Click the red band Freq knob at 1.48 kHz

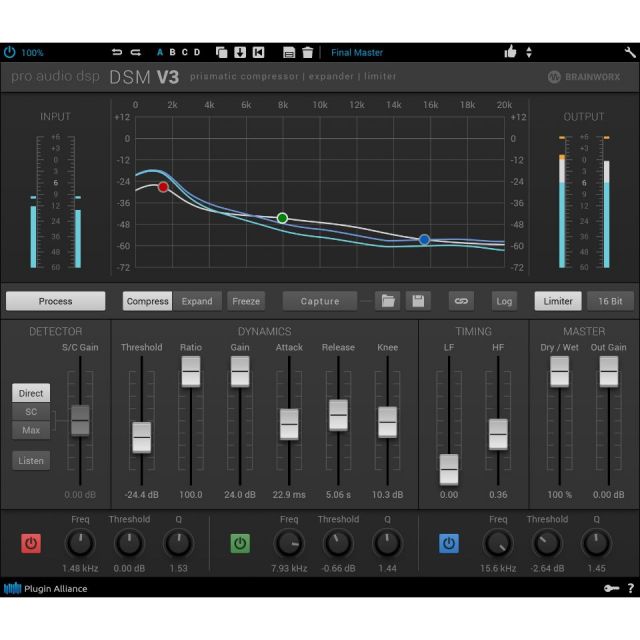80,543
